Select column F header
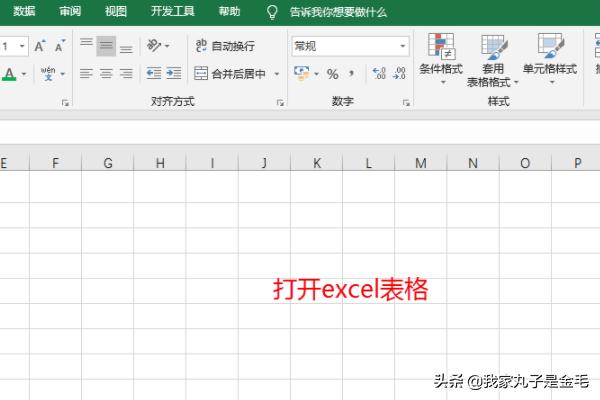Viewport: 600px width, 400px height. click(55, 163)
